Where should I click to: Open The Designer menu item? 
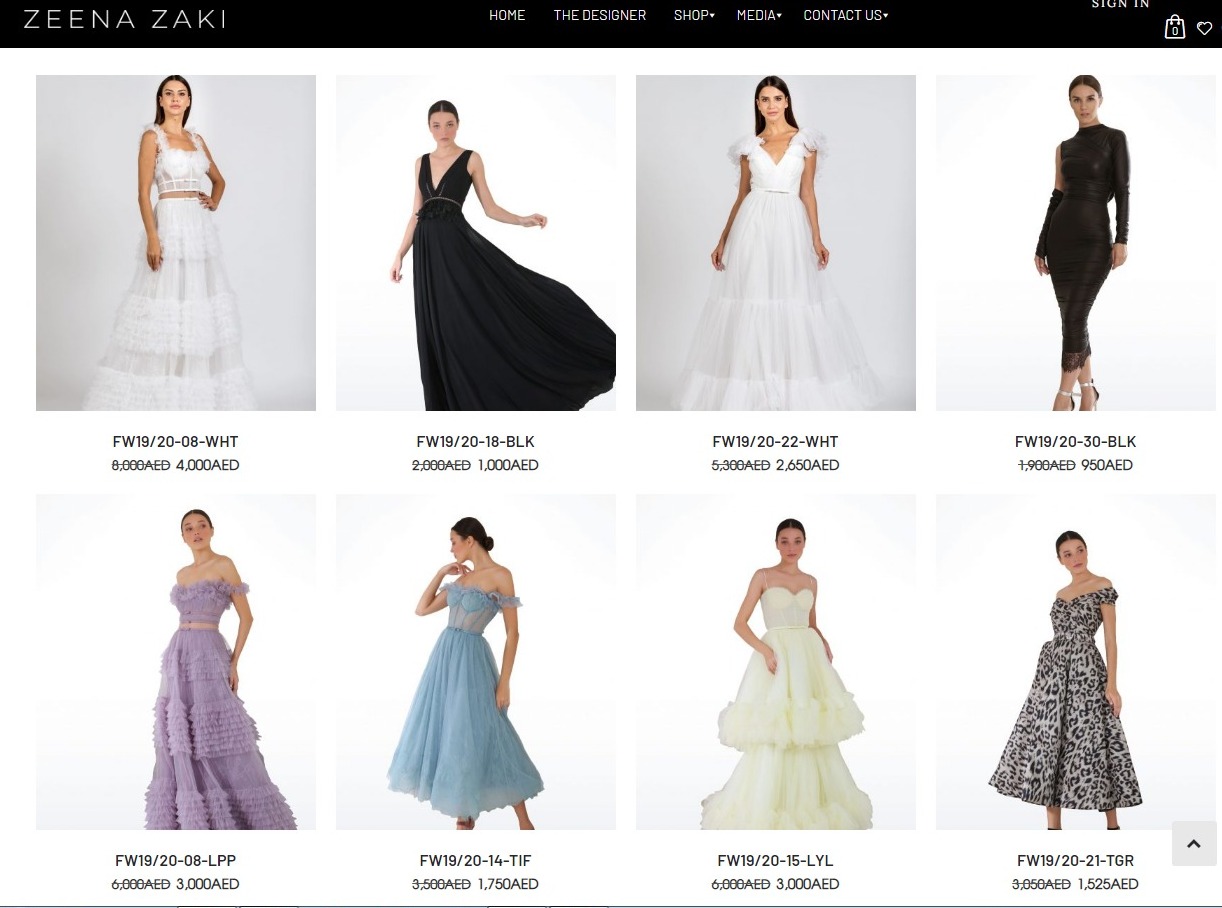(x=600, y=15)
